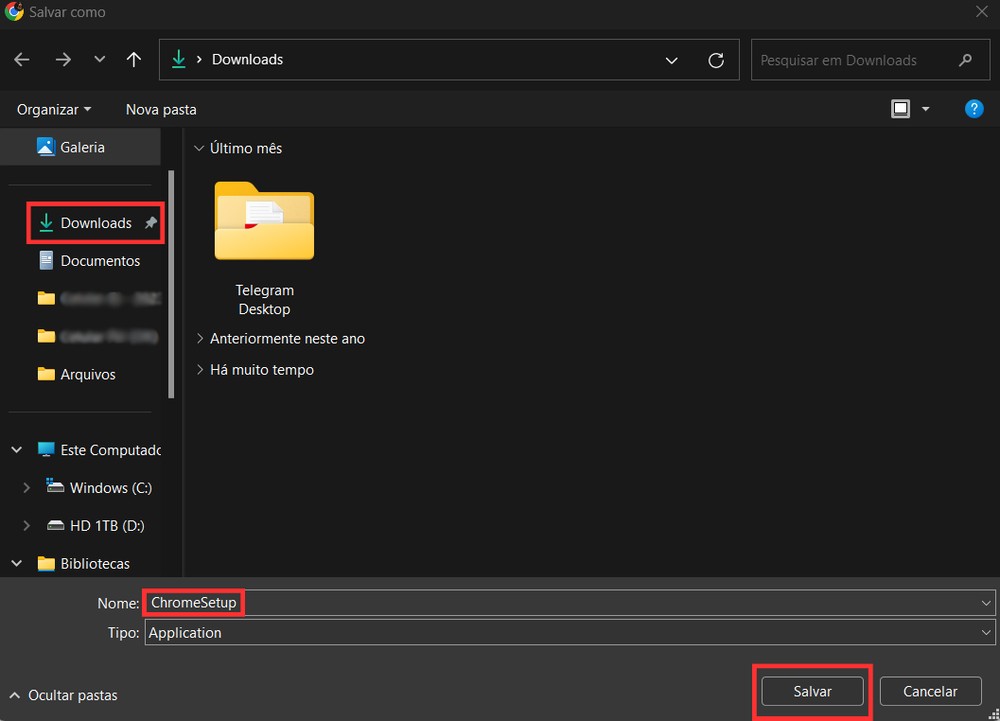Image resolution: width=1000 pixels, height=721 pixels.
Task: Click Ocultar pastas to hide folders
Action: 64,695
